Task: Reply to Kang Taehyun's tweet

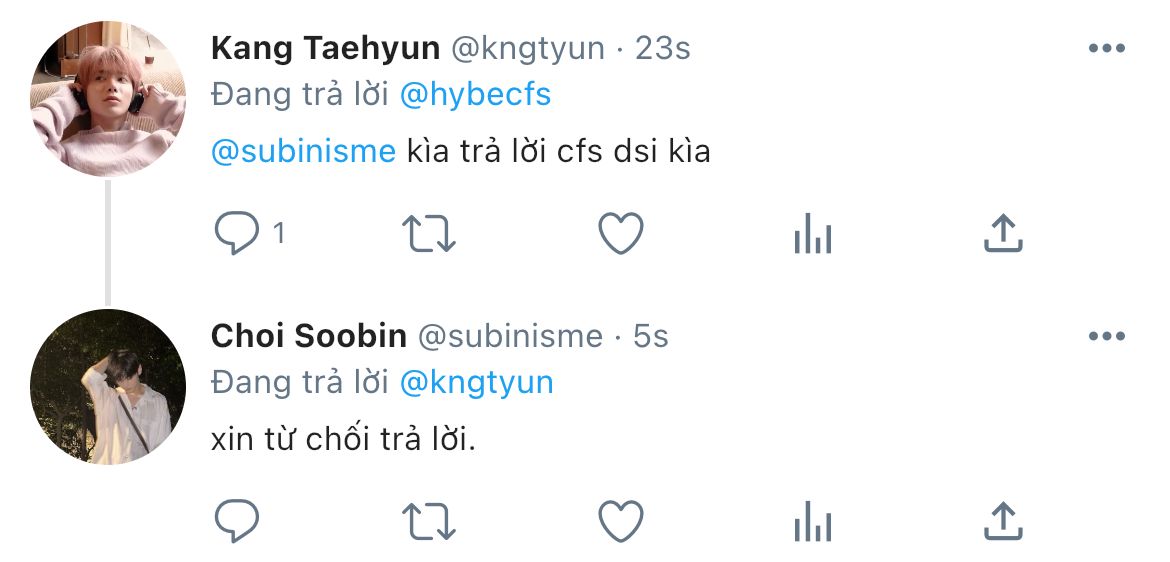Action: coord(238,234)
